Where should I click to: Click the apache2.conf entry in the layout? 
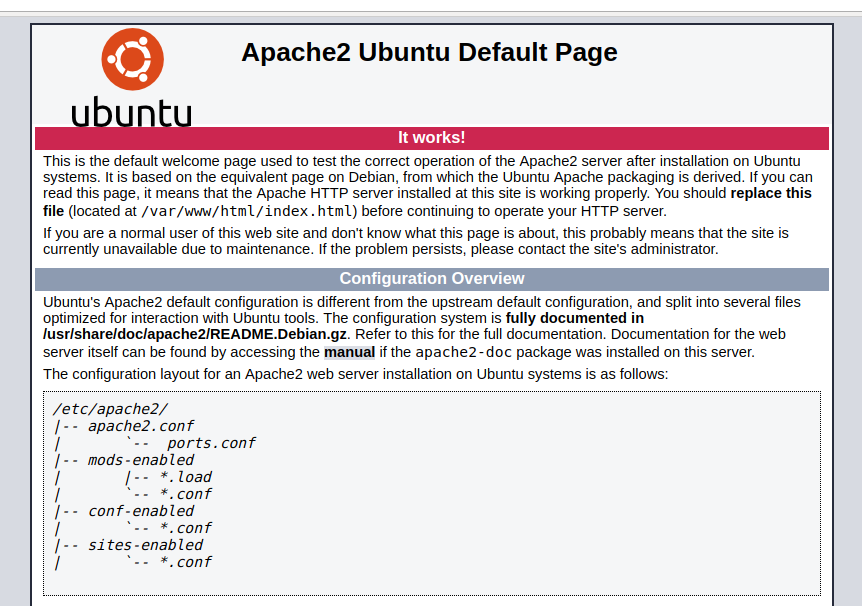141,426
